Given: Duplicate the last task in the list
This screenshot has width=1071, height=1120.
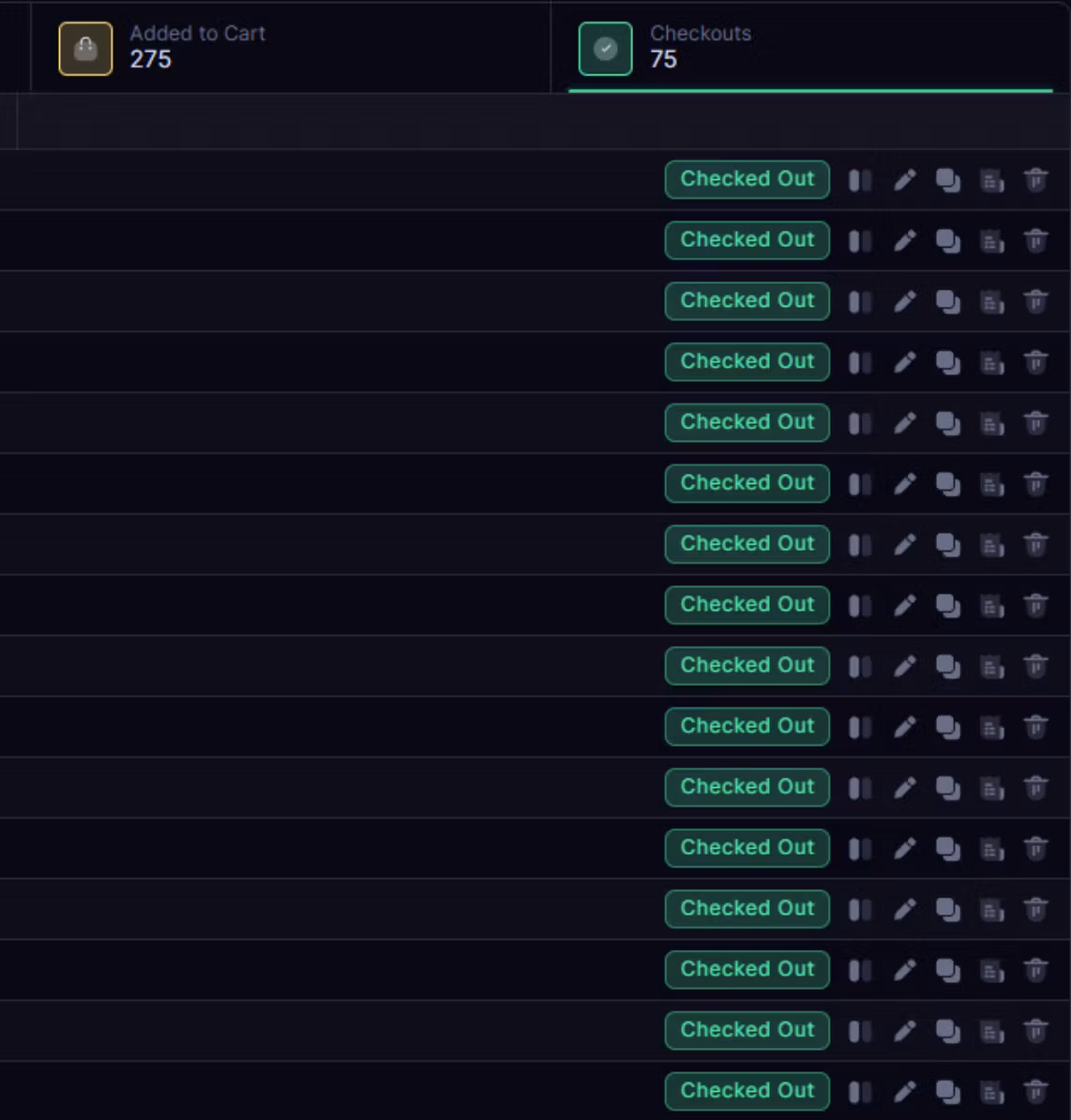Looking at the screenshot, I should point(948,1092).
